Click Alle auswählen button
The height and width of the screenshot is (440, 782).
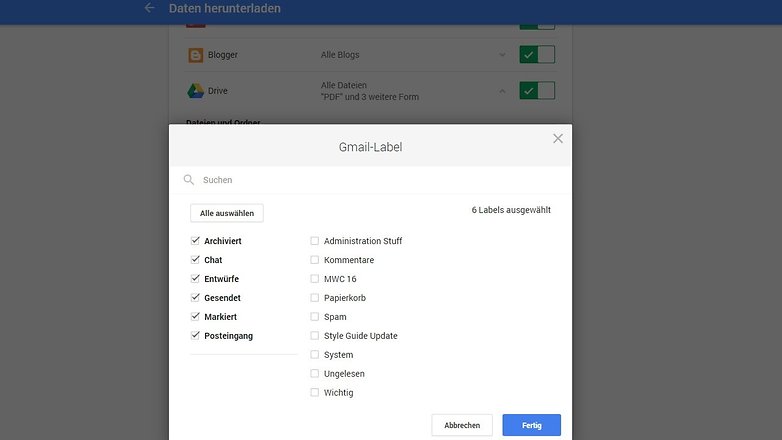(x=227, y=213)
